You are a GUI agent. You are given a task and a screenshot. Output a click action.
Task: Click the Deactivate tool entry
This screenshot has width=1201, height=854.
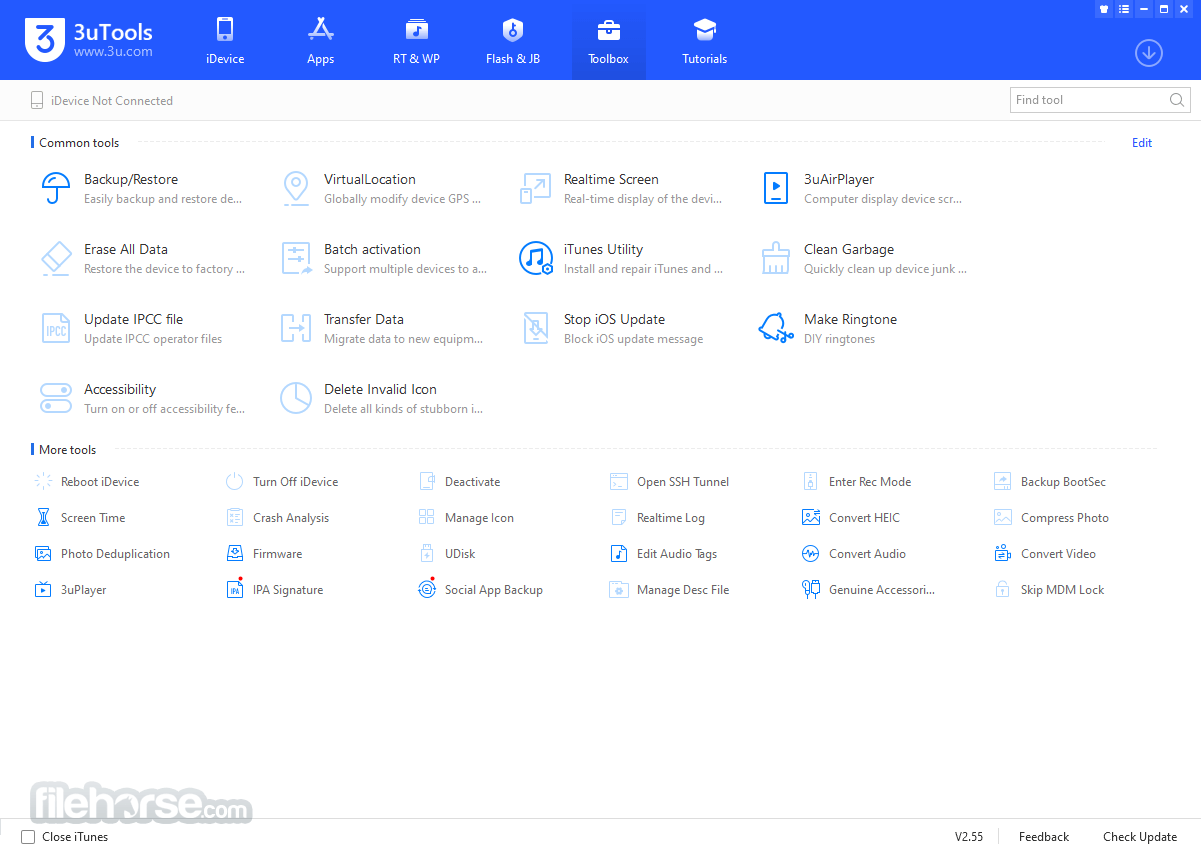point(459,481)
